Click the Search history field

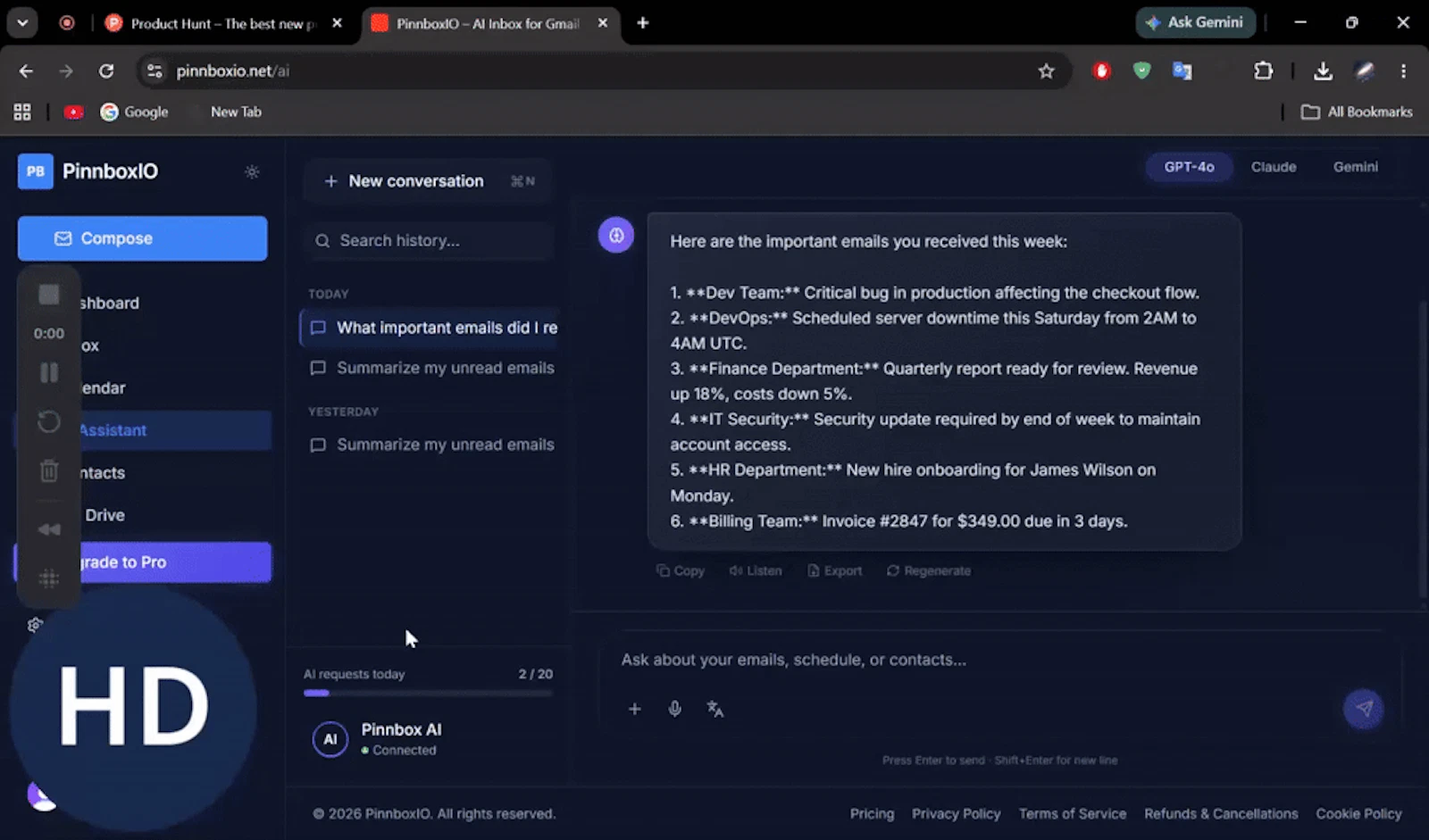429,240
